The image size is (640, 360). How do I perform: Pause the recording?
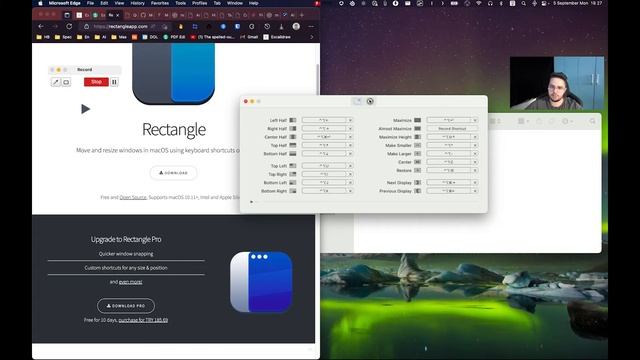click(x=114, y=82)
